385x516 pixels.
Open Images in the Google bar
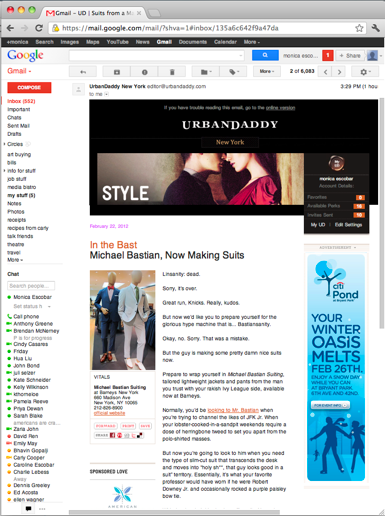[70, 42]
